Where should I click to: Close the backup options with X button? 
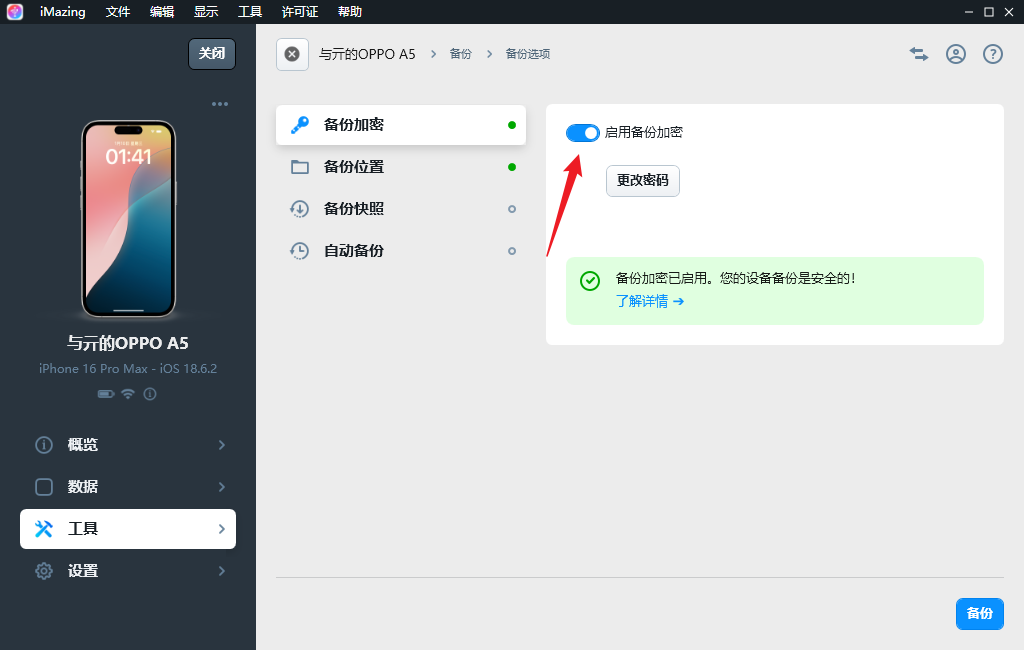click(x=292, y=54)
